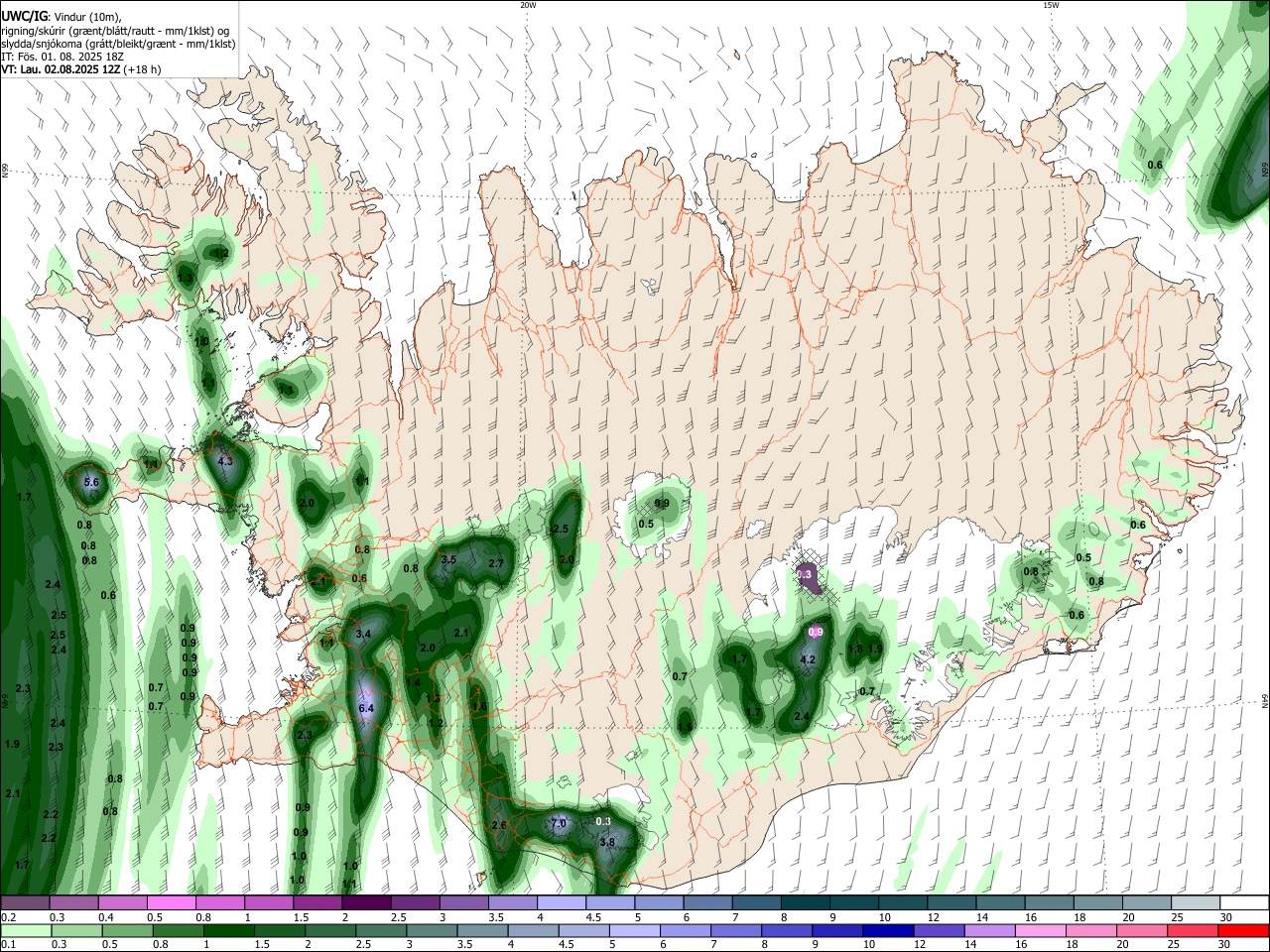Click the 3.8 precipitation value on the south coast
Image resolution: width=1270 pixels, height=952 pixels.
point(608,842)
